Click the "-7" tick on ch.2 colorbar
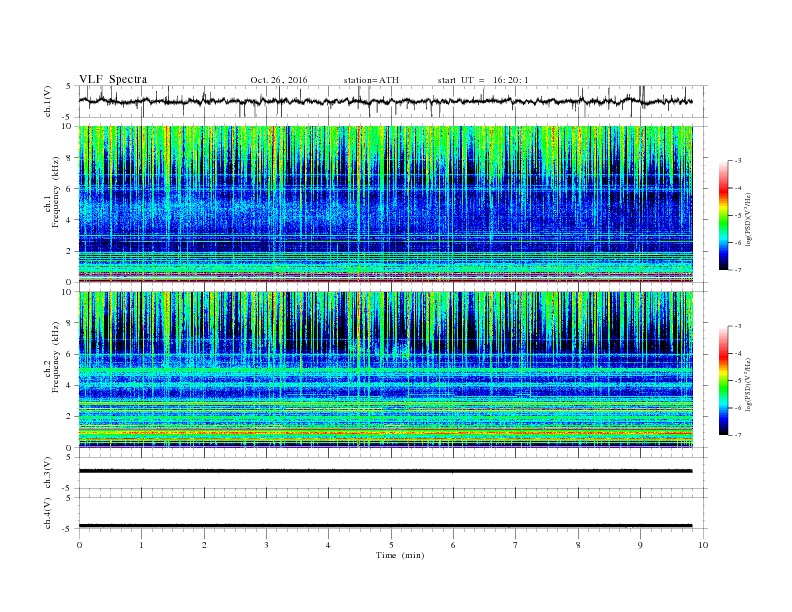Screen dimensions: 792x612 click(x=737, y=435)
